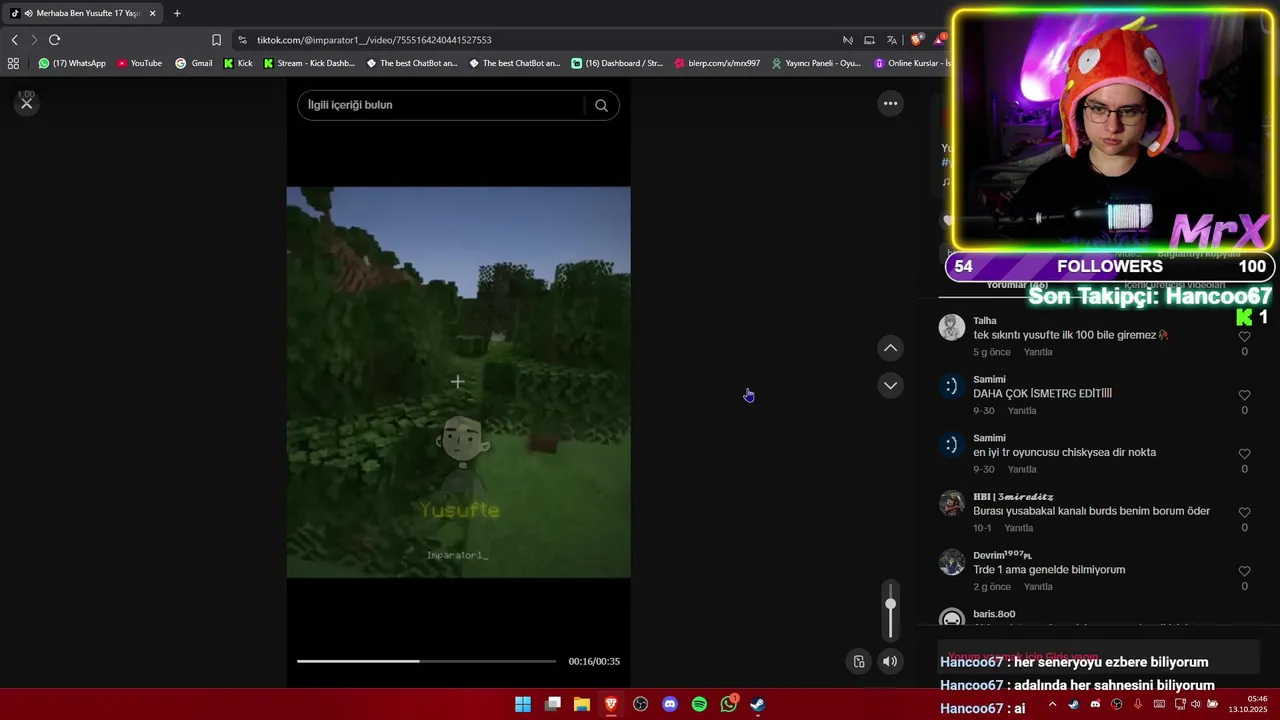This screenshot has width=1280, height=720.
Task: Open baris.8o0 username
Action: click(x=994, y=614)
